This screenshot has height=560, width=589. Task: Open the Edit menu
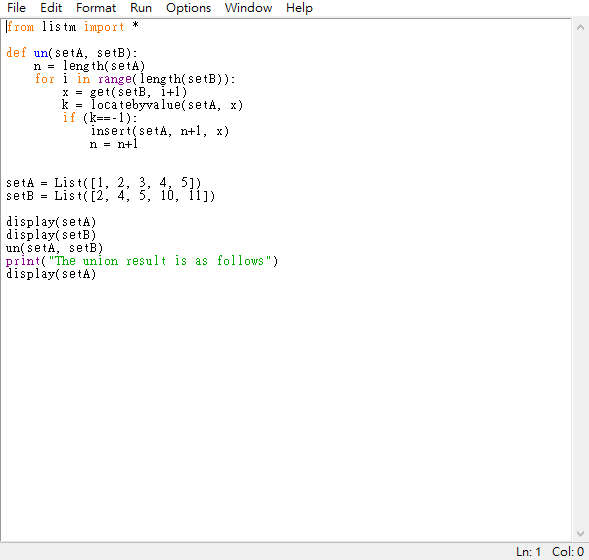pyautogui.click(x=51, y=8)
